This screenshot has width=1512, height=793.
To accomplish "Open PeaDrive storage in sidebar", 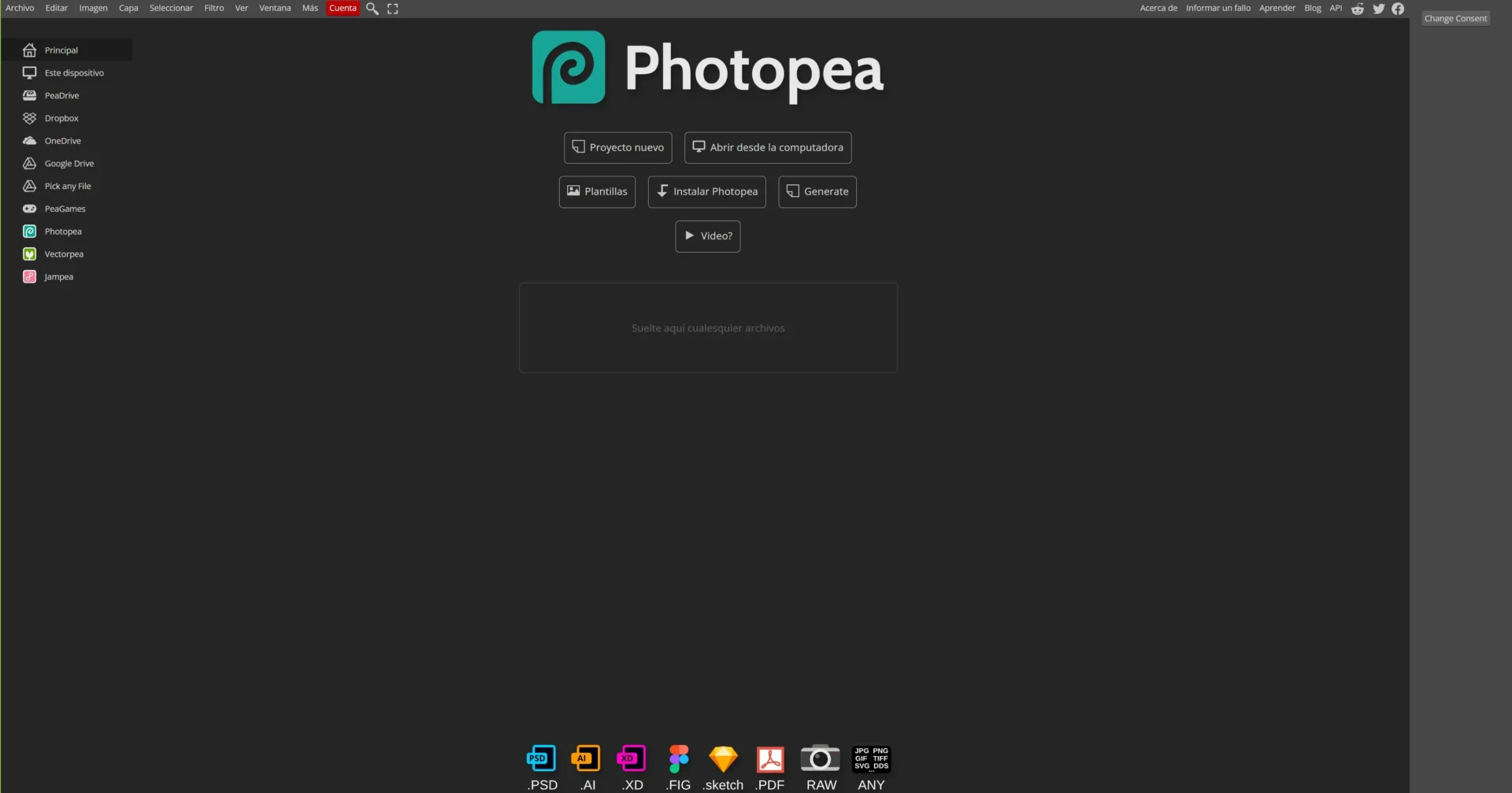I will tap(66, 96).
